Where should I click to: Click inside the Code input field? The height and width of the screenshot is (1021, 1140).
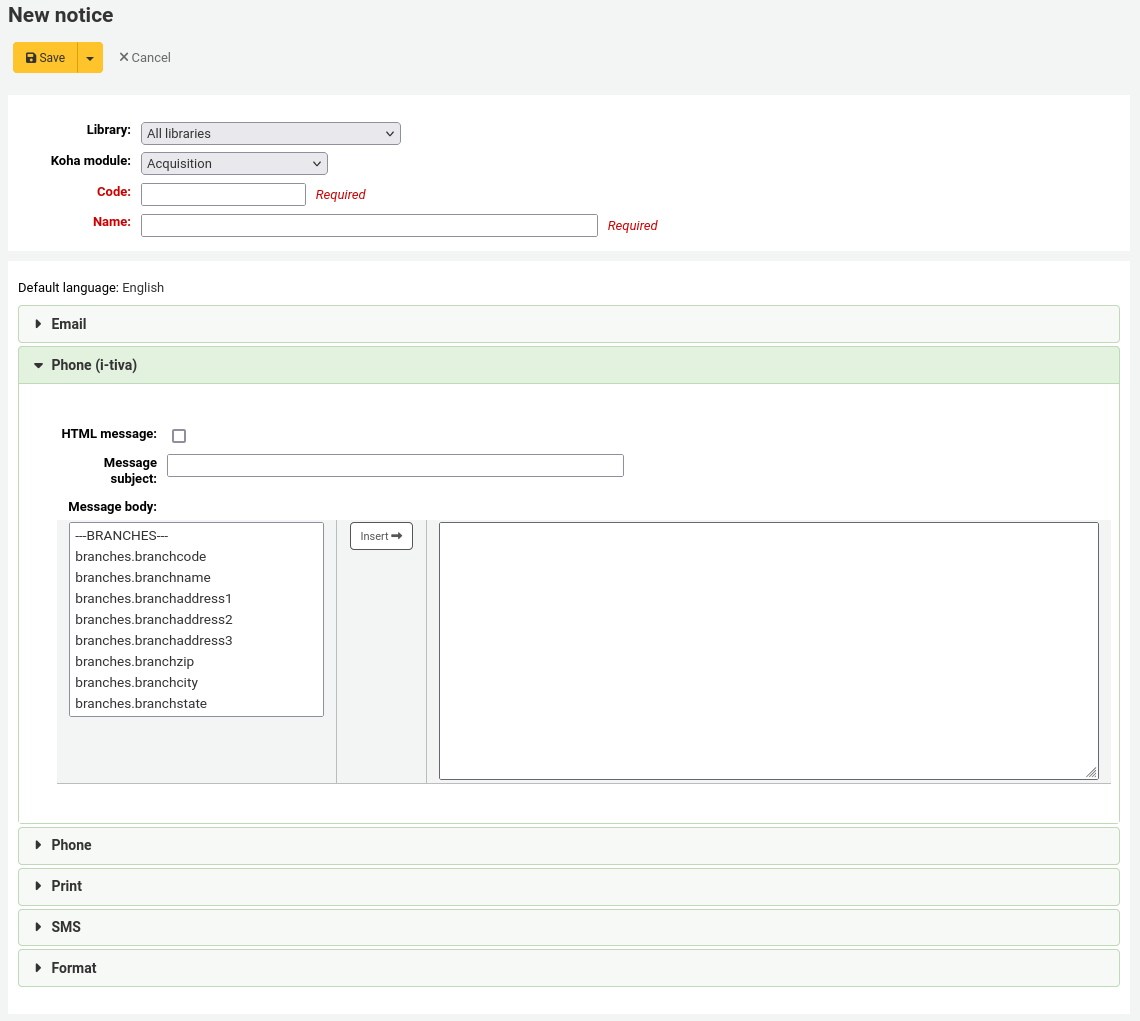[x=222, y=194]
